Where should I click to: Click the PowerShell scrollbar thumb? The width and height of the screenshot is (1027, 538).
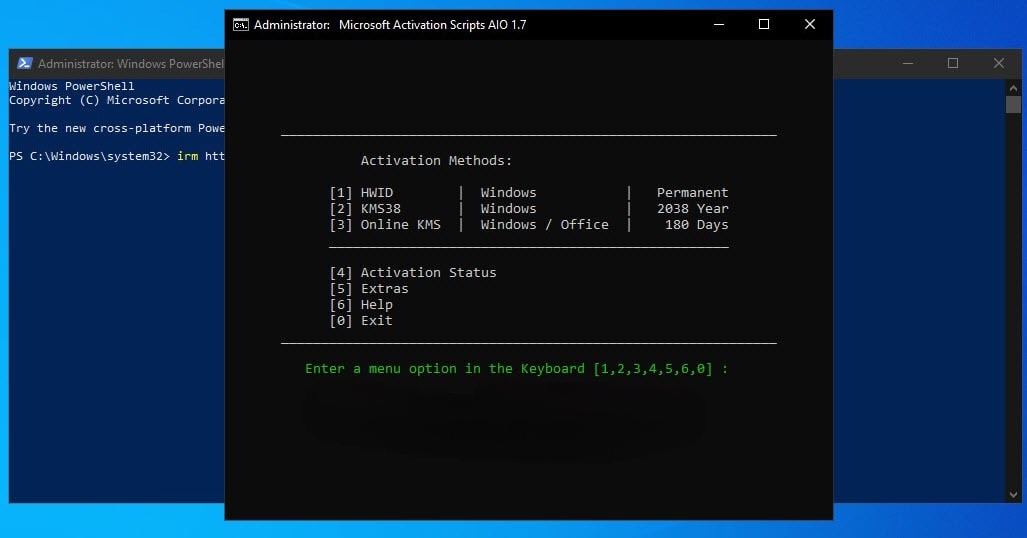tap(1013, 104)
